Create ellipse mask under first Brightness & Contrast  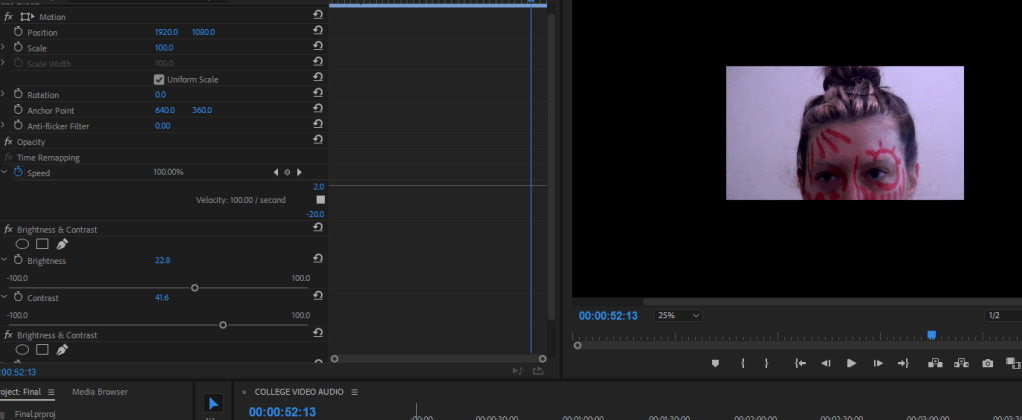coord(23,244)
